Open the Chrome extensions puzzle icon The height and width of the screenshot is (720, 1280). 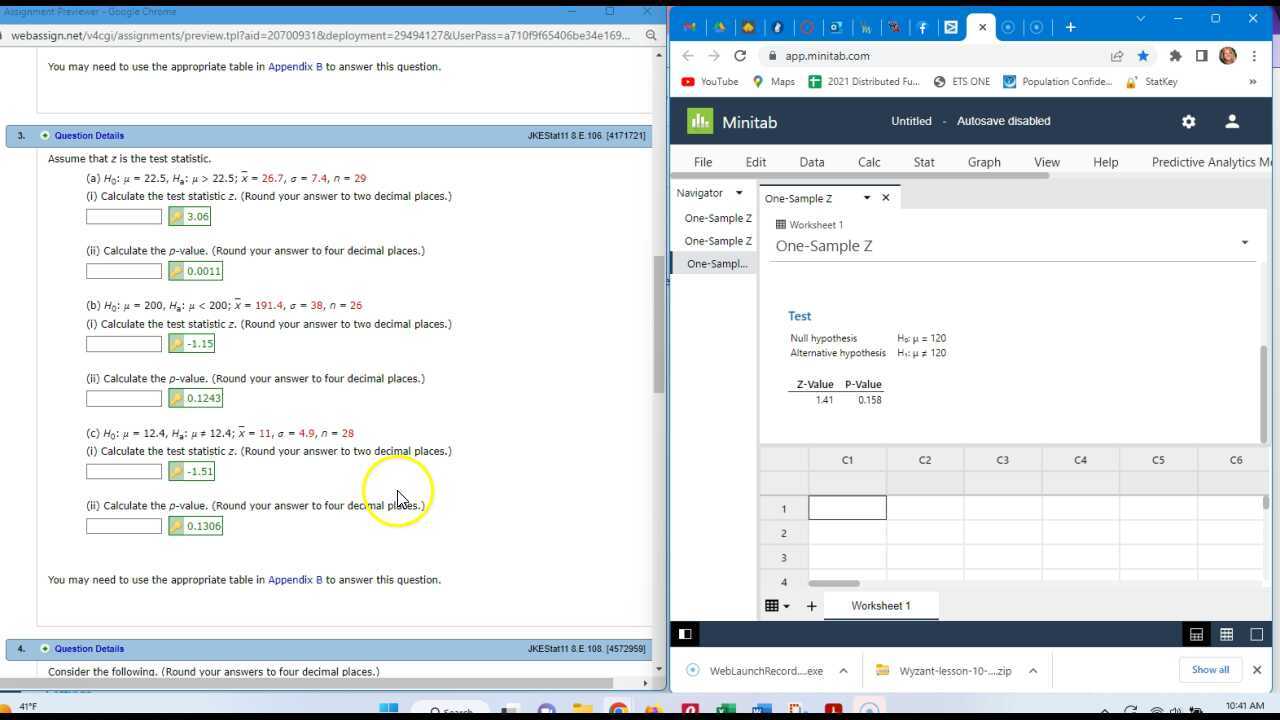coord(1174,56)
